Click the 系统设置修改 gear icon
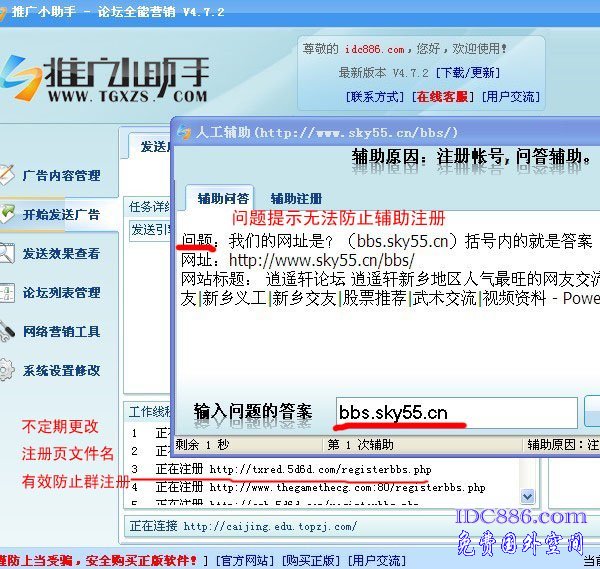This screenshot has width=600, height=569. (x=8, y=370)
